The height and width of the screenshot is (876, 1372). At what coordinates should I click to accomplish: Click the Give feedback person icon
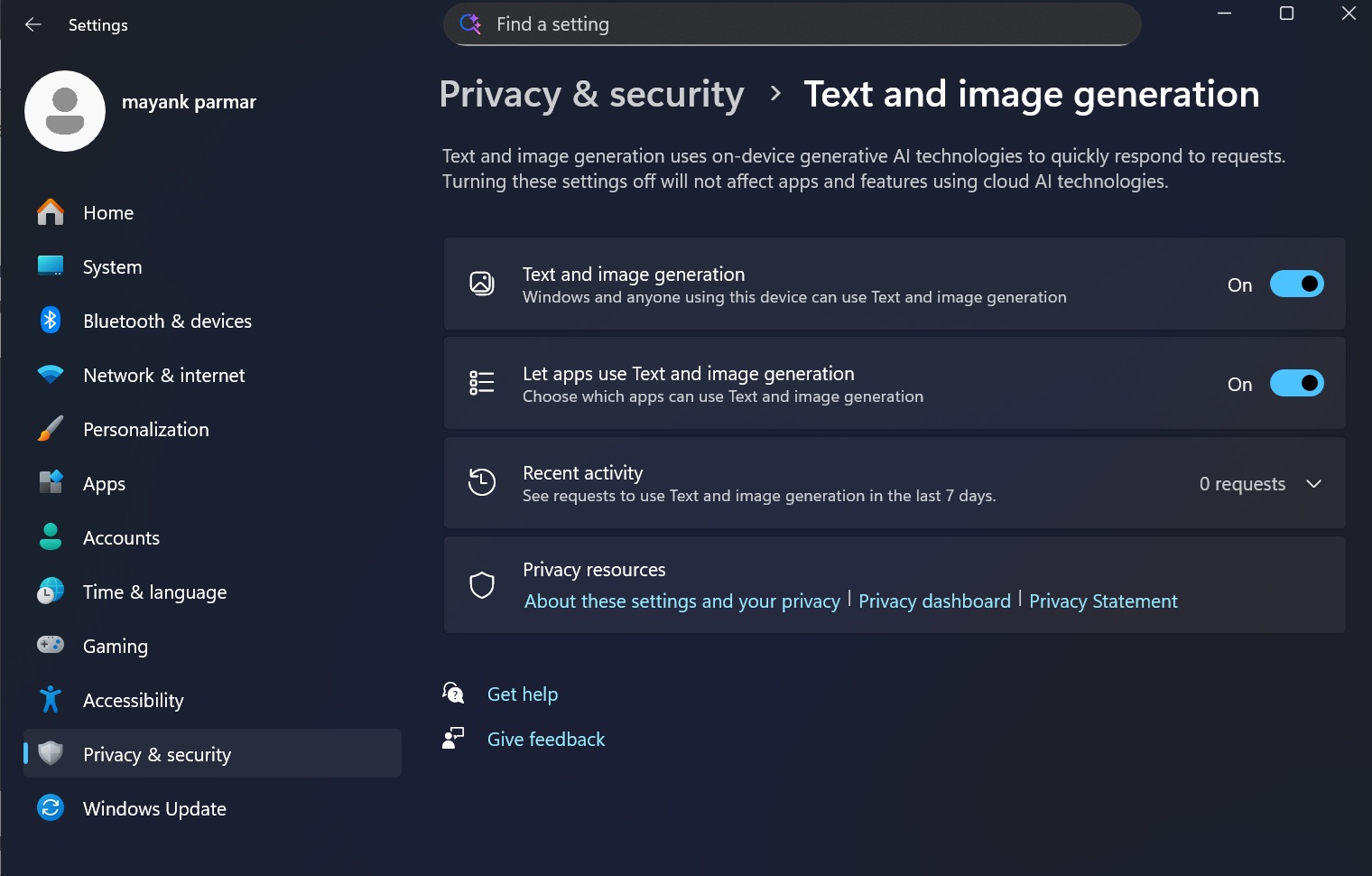click(x=453, y=738)
